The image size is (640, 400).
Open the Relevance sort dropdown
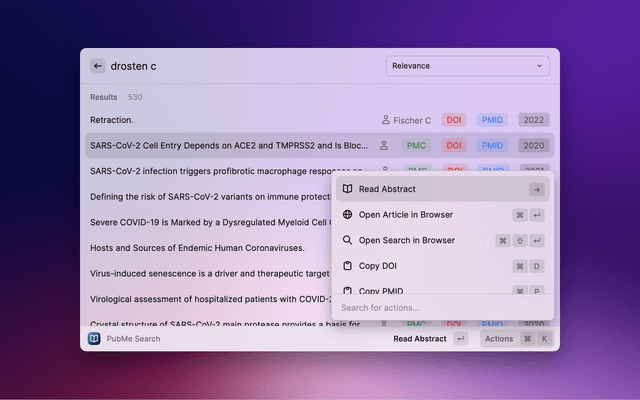(467, 66)
